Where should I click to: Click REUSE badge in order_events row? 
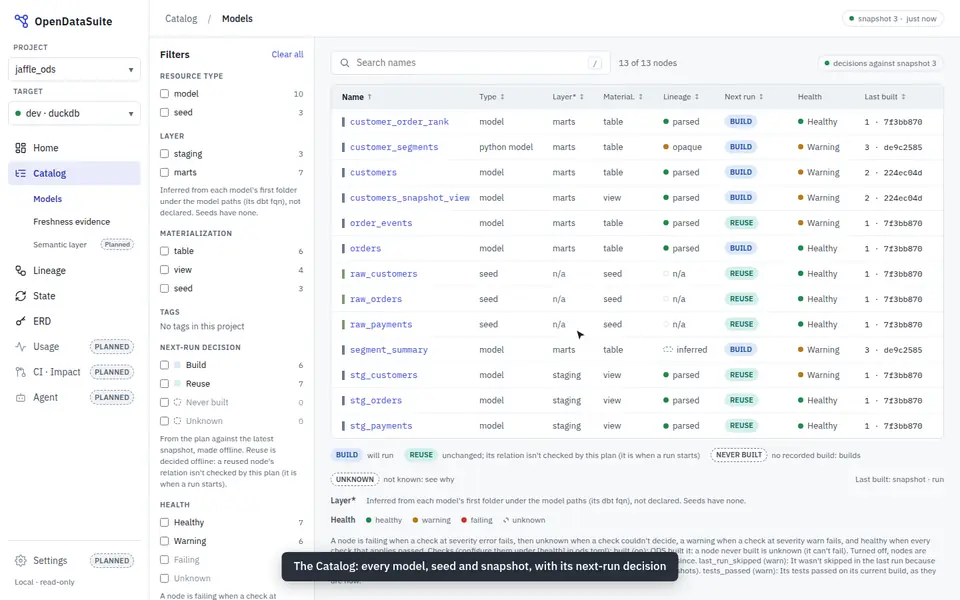pyautogui.click(x=741, y=223)
